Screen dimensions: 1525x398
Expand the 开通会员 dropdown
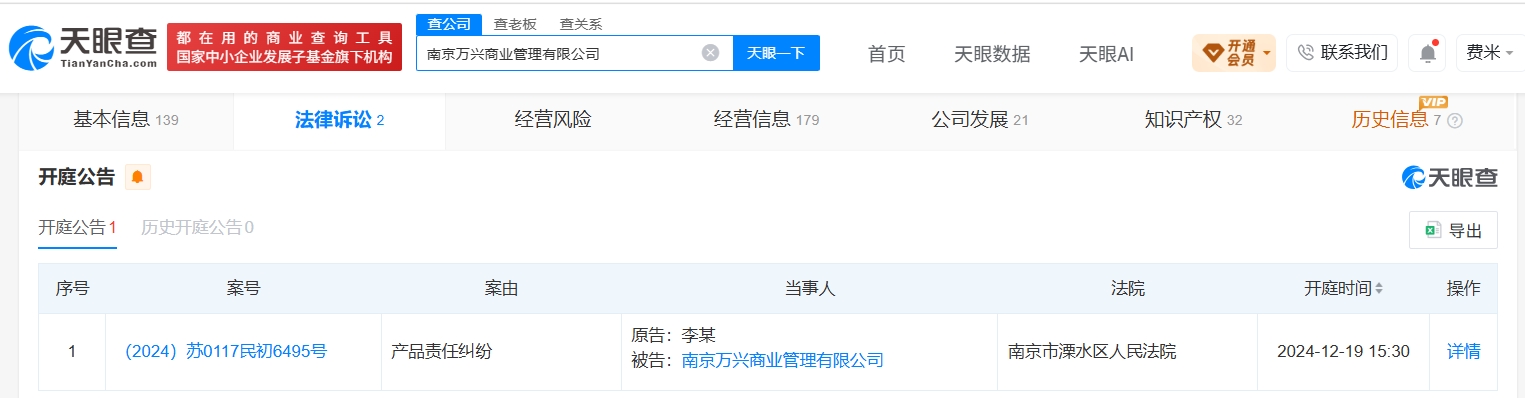click(x=1233, y=53)
